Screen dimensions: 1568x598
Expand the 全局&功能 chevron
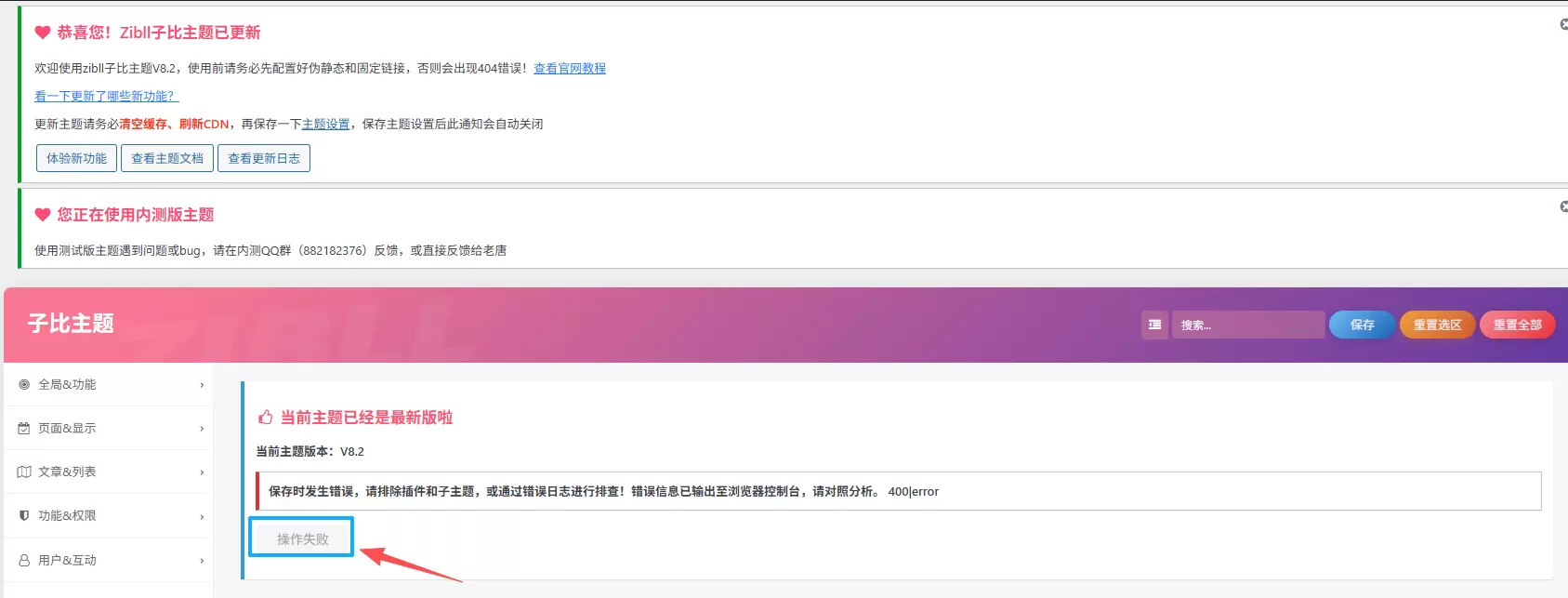point(202,385)
